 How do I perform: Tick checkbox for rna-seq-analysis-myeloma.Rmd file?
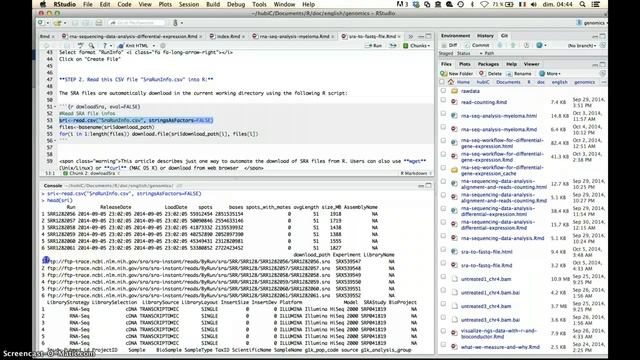(x=443, y=127)
